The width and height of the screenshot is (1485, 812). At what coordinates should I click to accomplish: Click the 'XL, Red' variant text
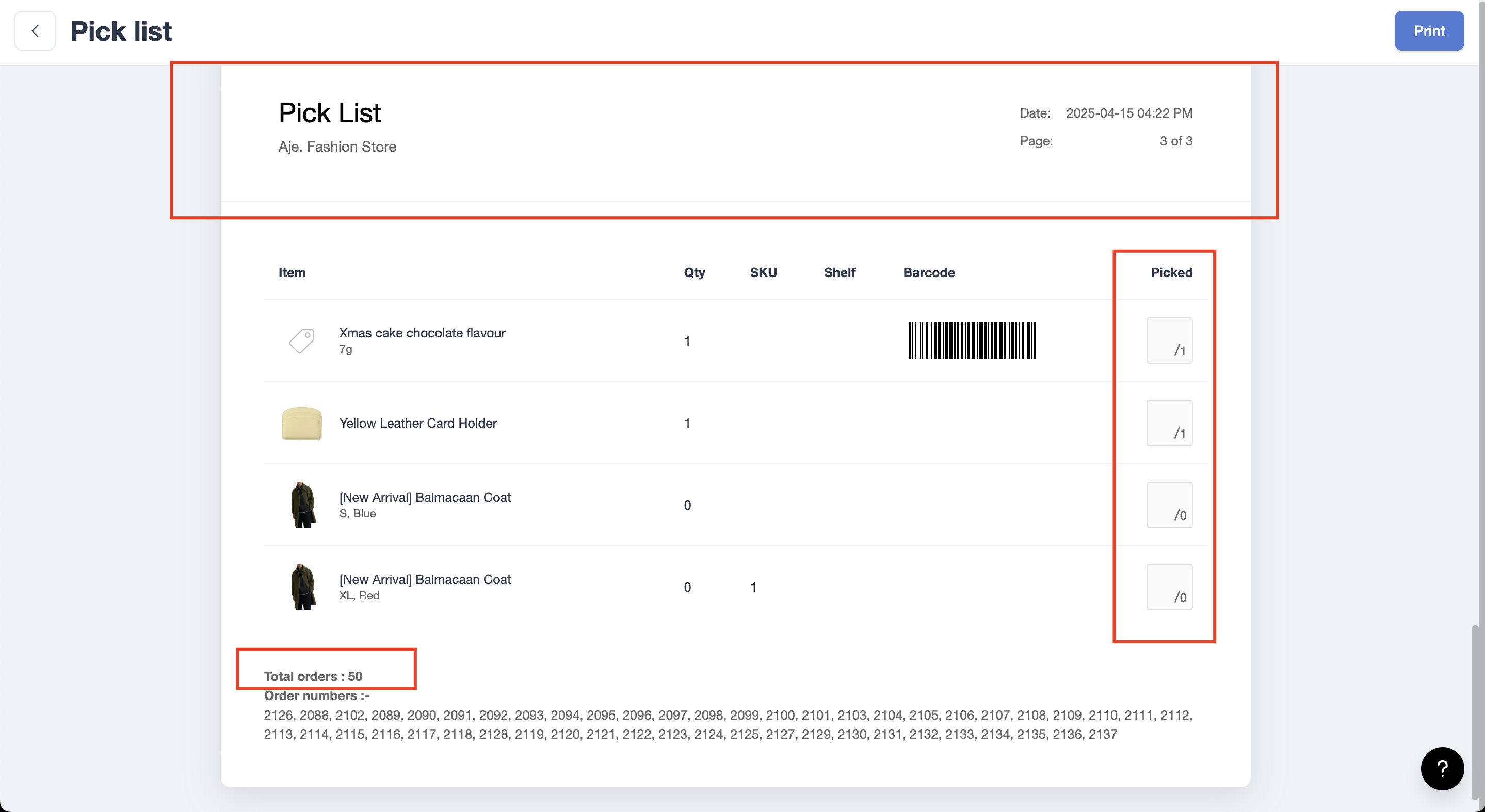click(x=359, y=595)
